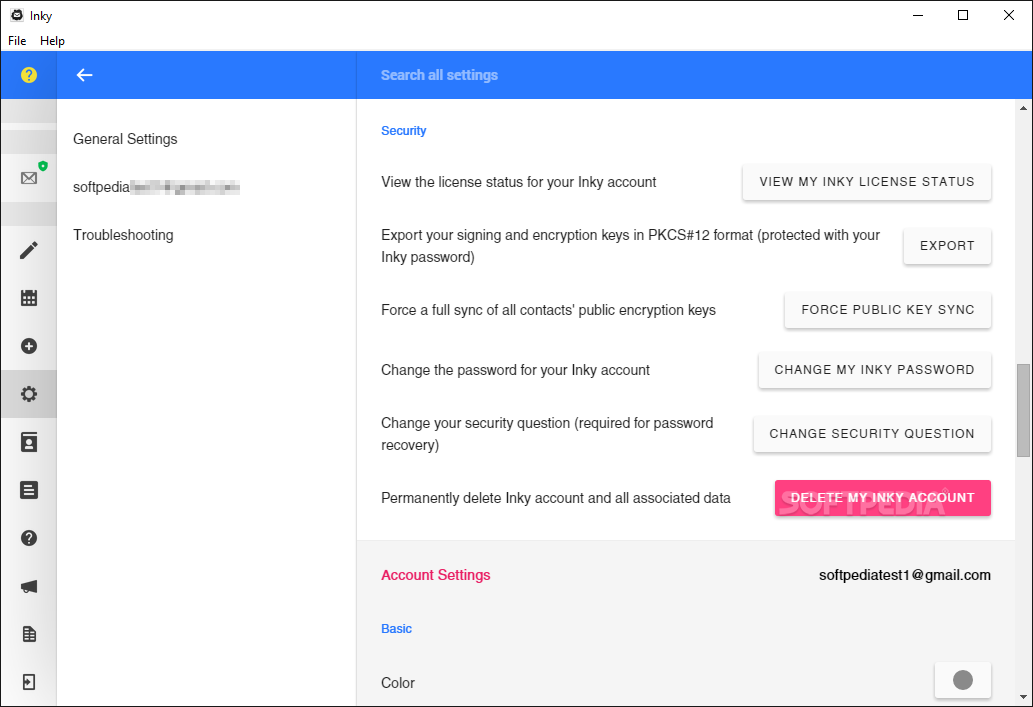Screen dimensions: 1033x707
Task: Click Change My Inky Password button
Action: (874, 370)
